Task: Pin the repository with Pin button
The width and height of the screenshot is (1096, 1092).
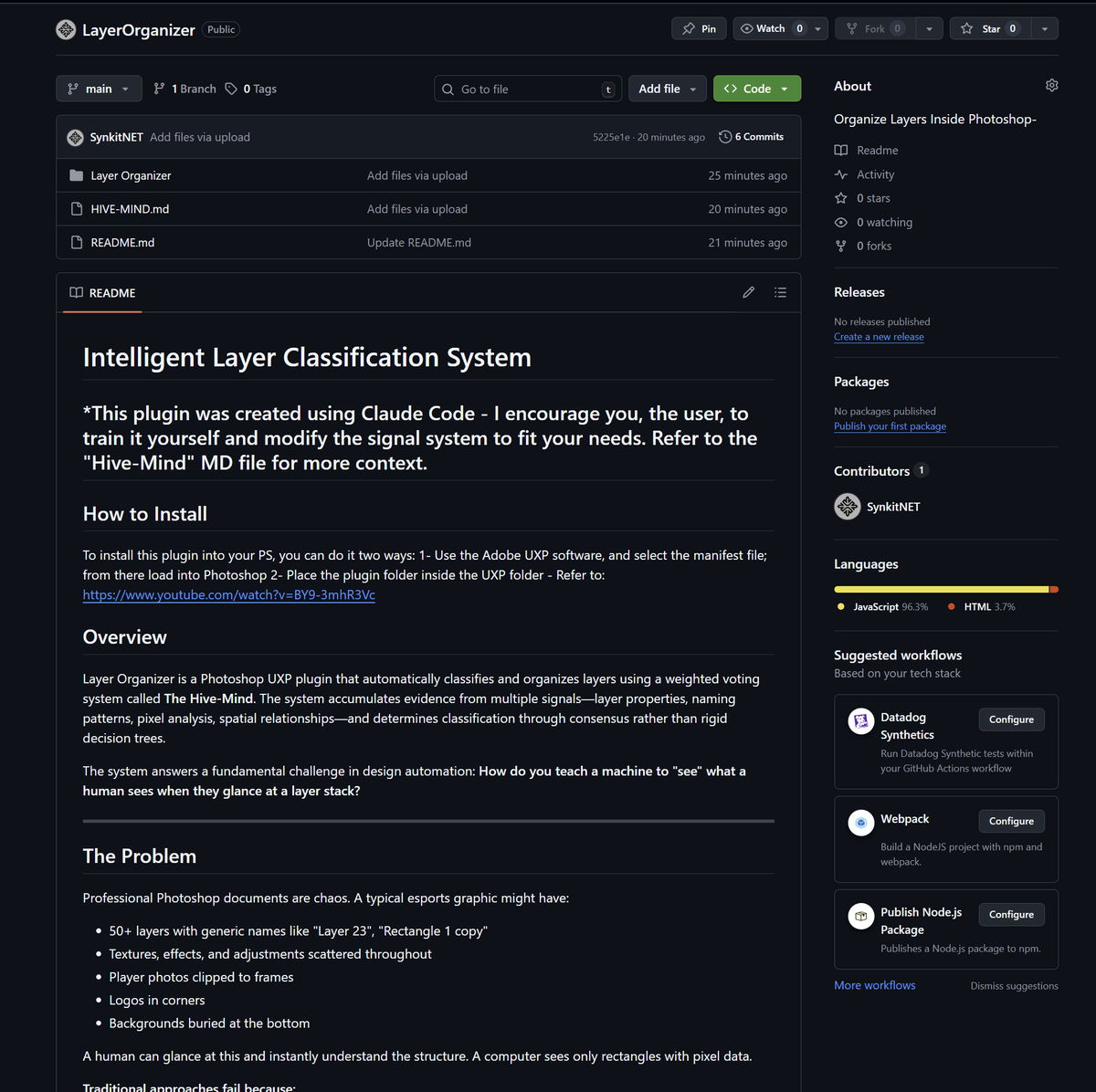Action: (700, 28)
